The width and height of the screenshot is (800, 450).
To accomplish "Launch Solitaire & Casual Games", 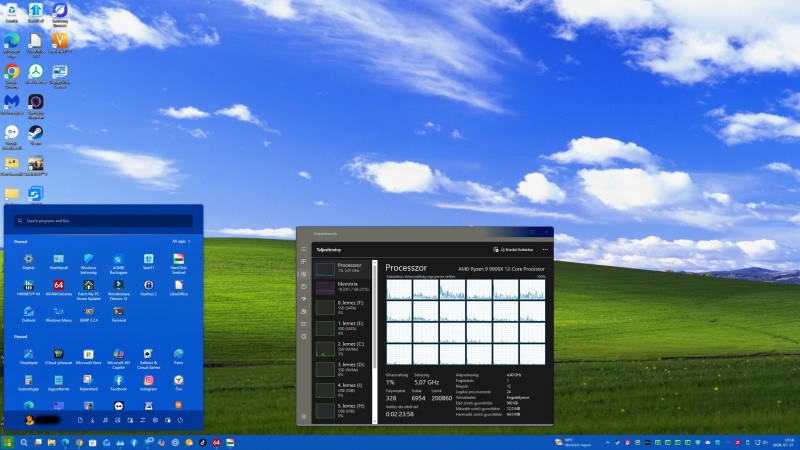I will coord(148,359).
